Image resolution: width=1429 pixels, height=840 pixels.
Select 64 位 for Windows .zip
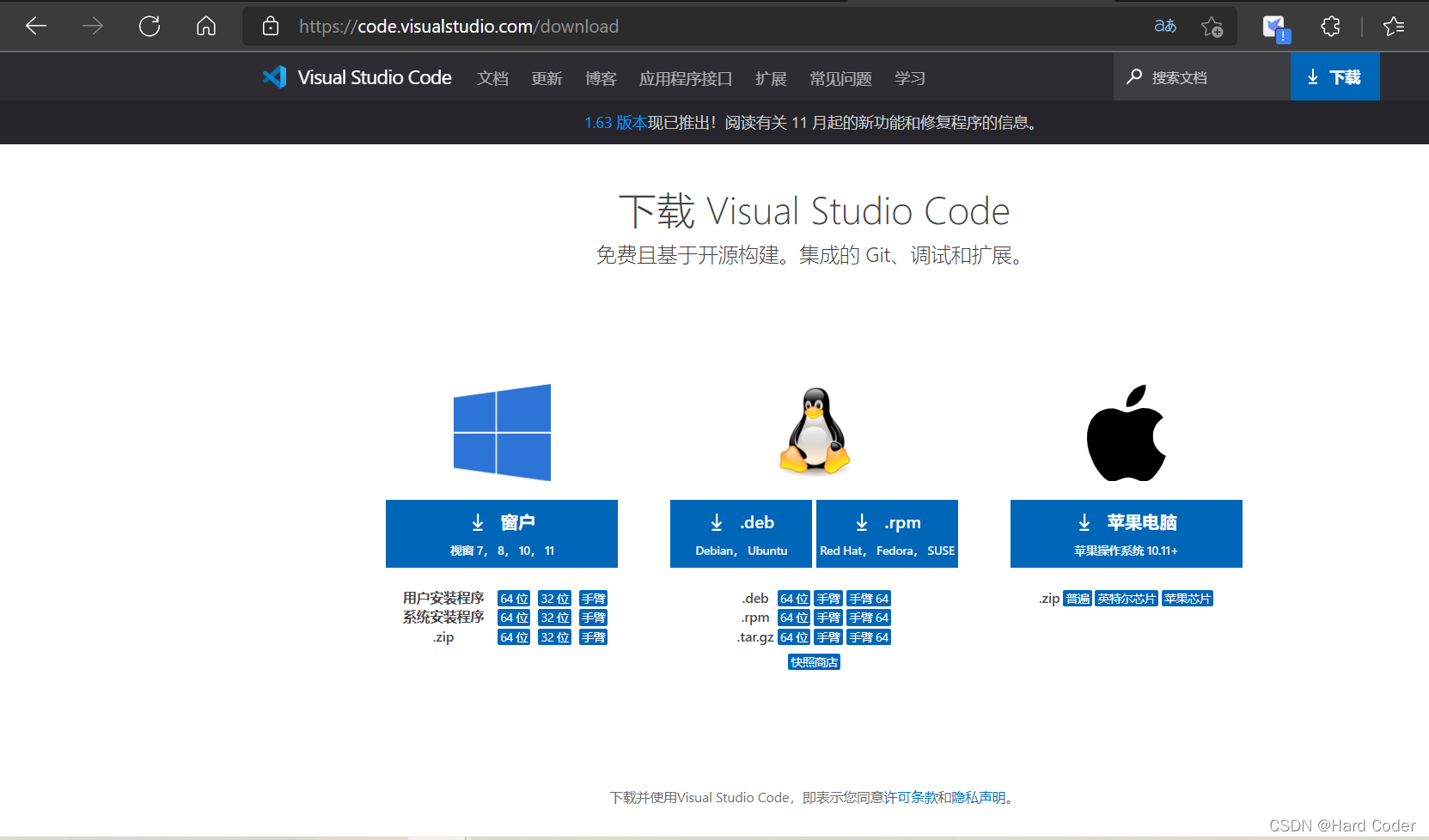pos(514,637)
